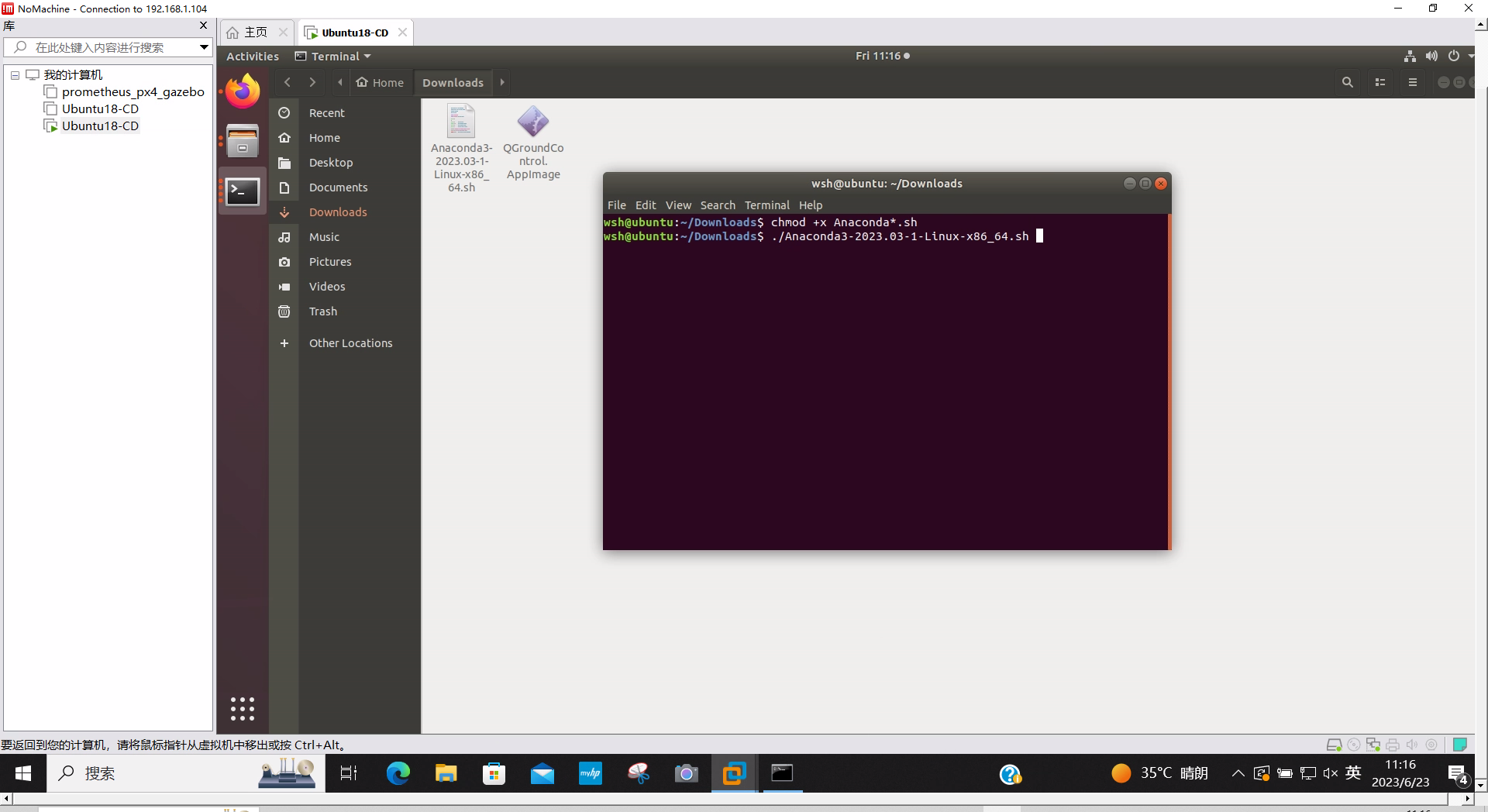Show Applications grid in the dock
The width and height of the screenshot is (1488, 812).
coord(243,709)
